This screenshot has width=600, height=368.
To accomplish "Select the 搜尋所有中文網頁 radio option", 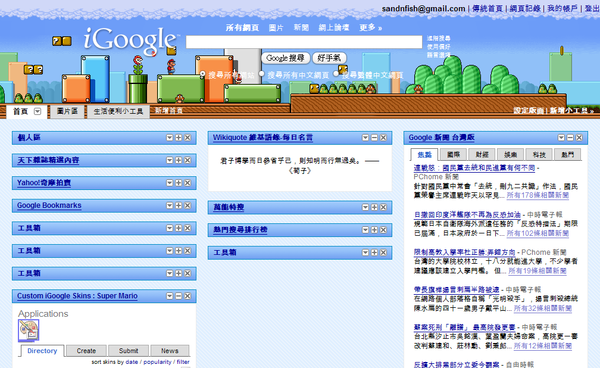I will coord(262,74).
